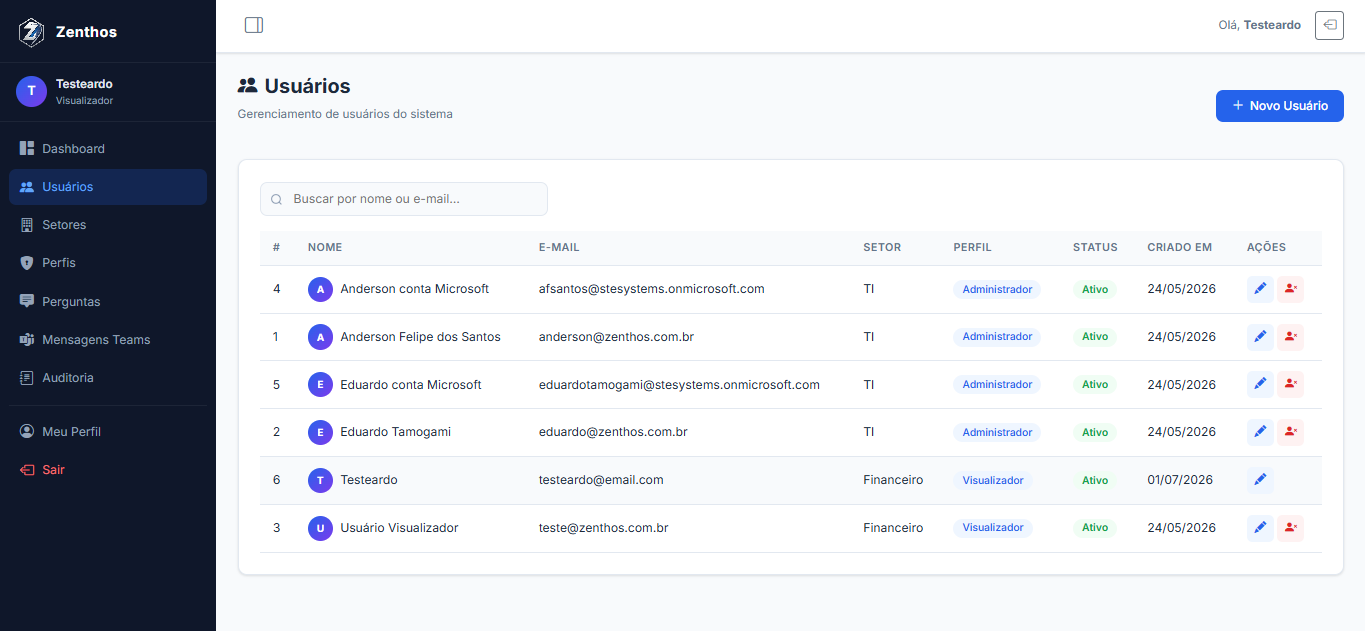
Task: Edit user Eduardo conta Microsoft
Action: pos(1260,385)
